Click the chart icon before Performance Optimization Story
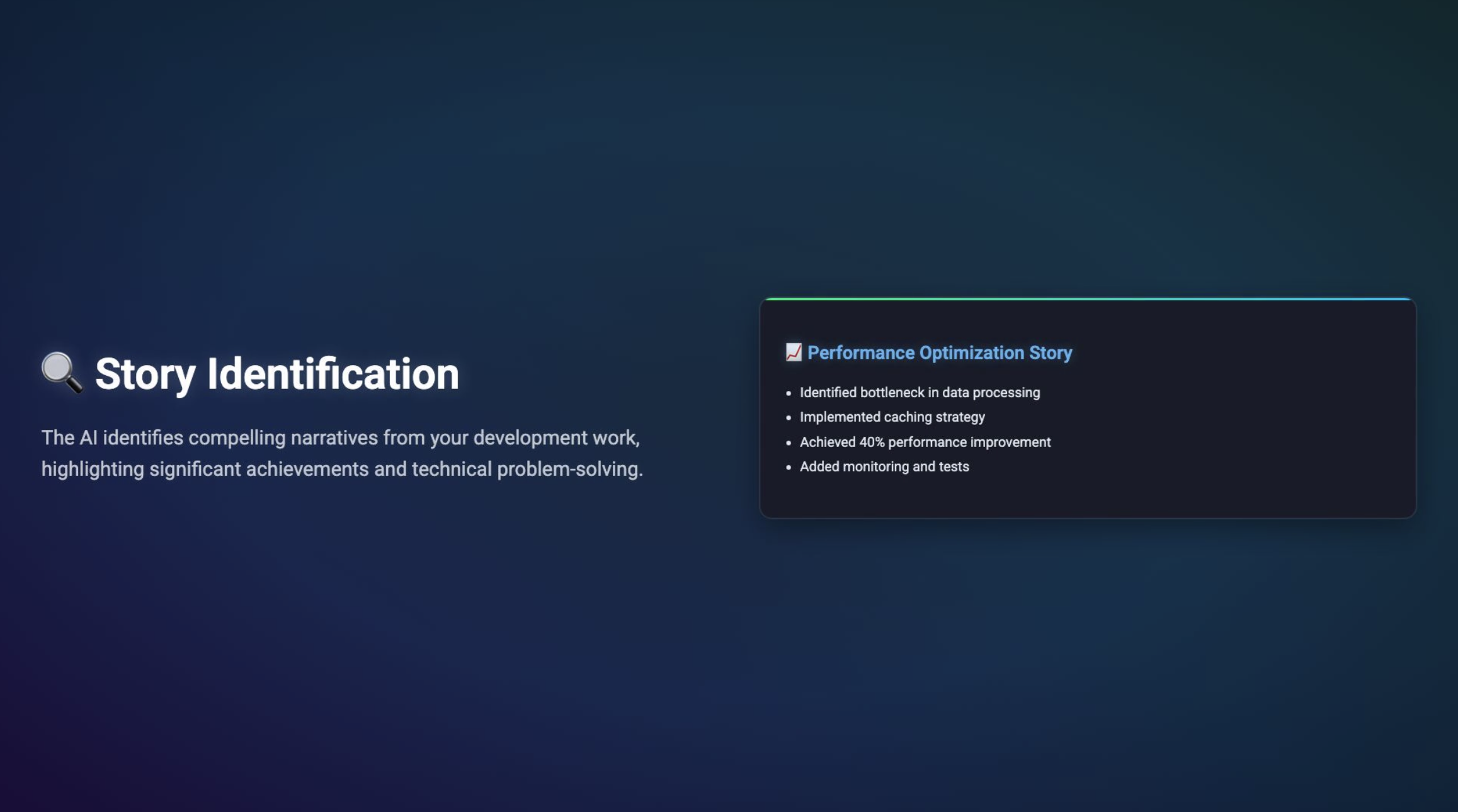This screenshot has height=812, width=1458. coord(794,352)
